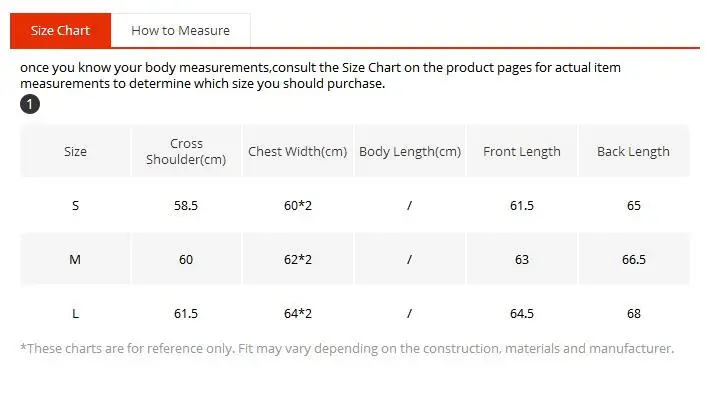Image resolution: width=709 pixels, height=393 pixels.
Task: Select the 60*2 chest width value
Action: click(298, 205)
